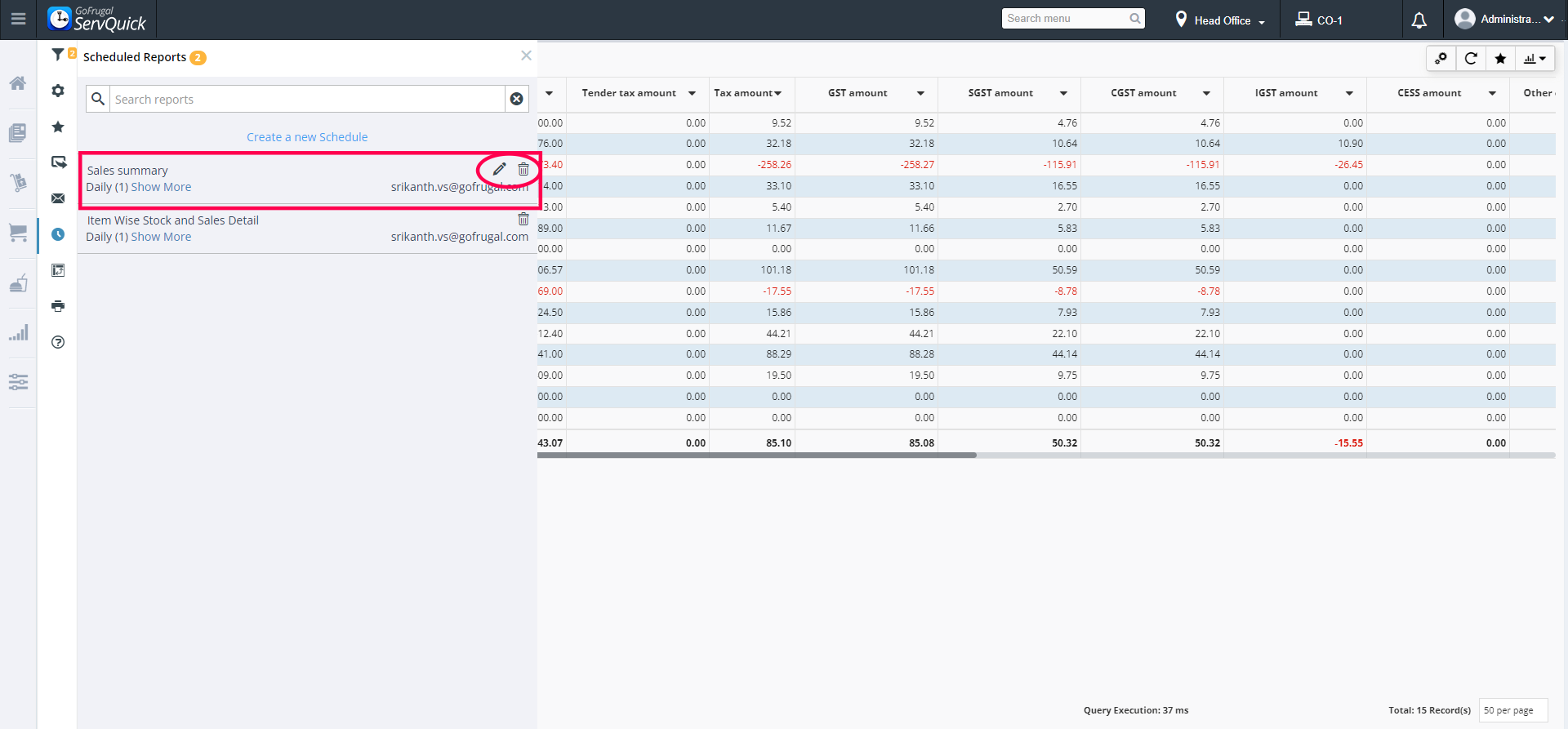Image resolution: width=1568 pixels, height=729 pixels.
Task: Open the gear settings icon in report panel
Action: click(58, 91)
